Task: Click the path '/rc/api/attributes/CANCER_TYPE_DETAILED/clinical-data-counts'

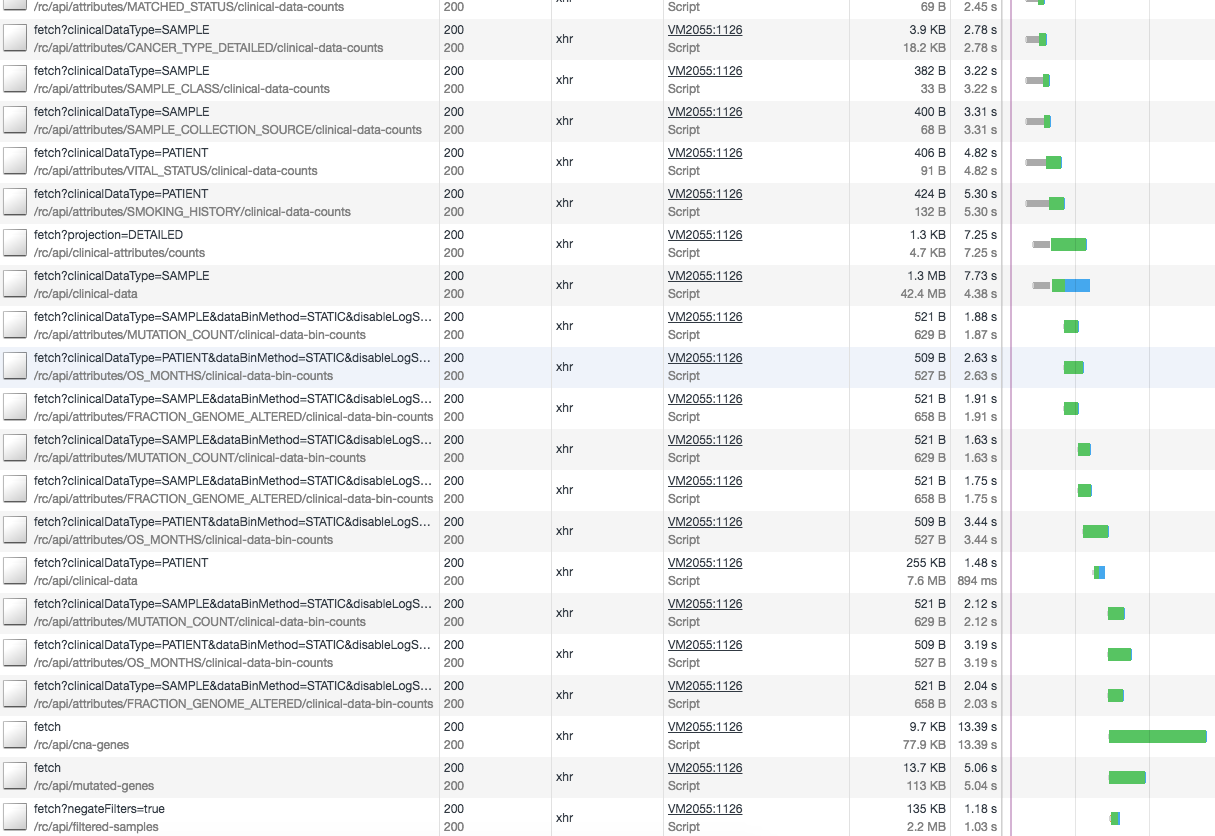Action: point(208,48)
